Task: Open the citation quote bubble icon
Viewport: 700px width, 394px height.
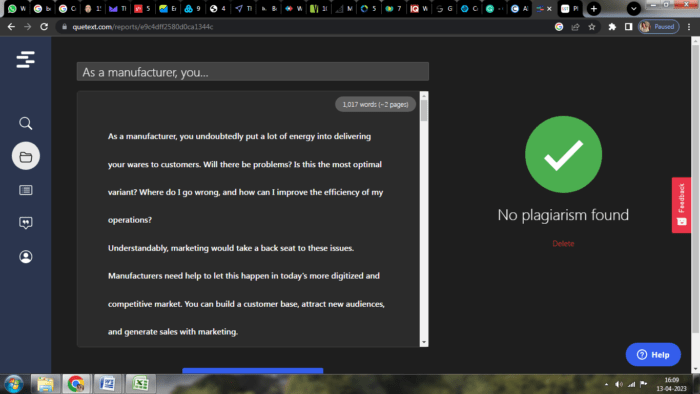Action: pos(25,223)
